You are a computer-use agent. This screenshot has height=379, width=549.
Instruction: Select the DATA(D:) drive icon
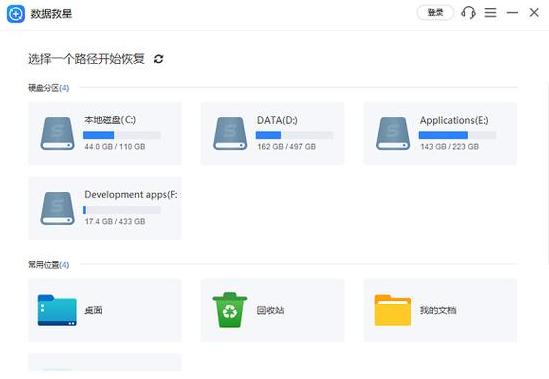230,133
